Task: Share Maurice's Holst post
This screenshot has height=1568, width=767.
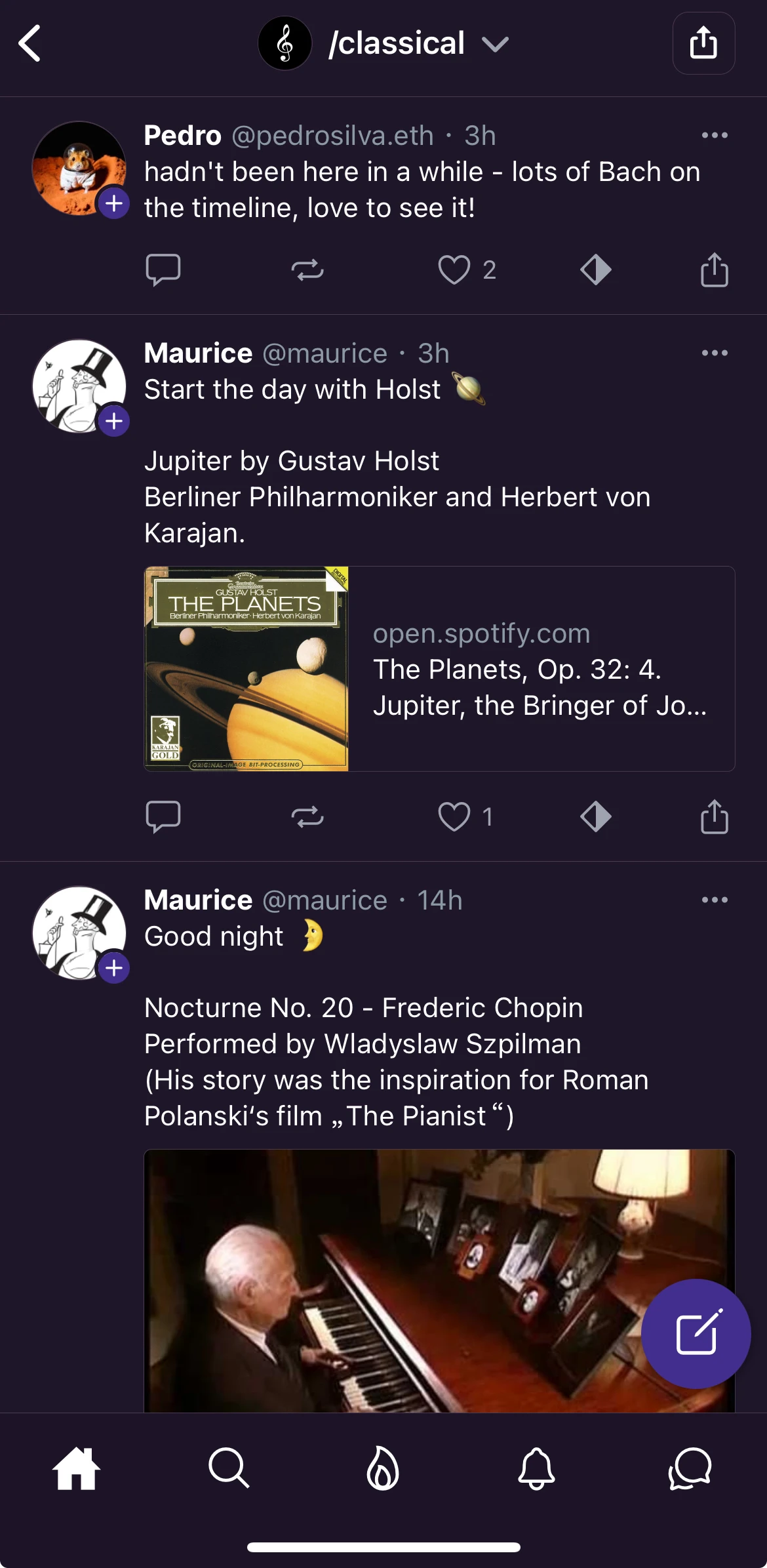Action: pos(714,816)
